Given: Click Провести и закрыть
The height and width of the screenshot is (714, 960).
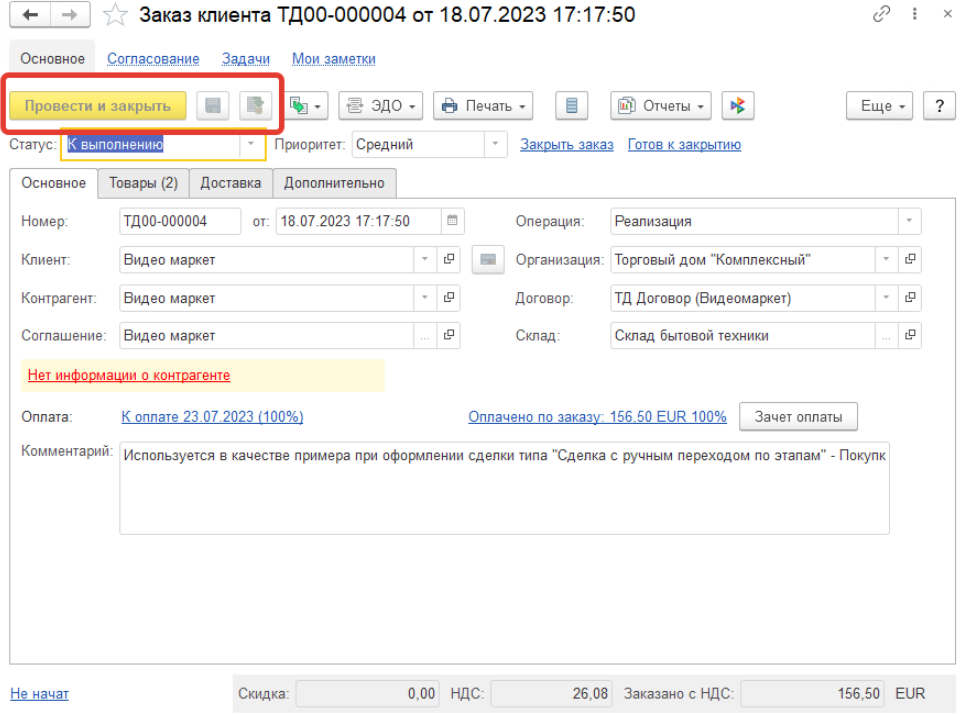Looking at the screenshot, I should [x=98, y=106].
